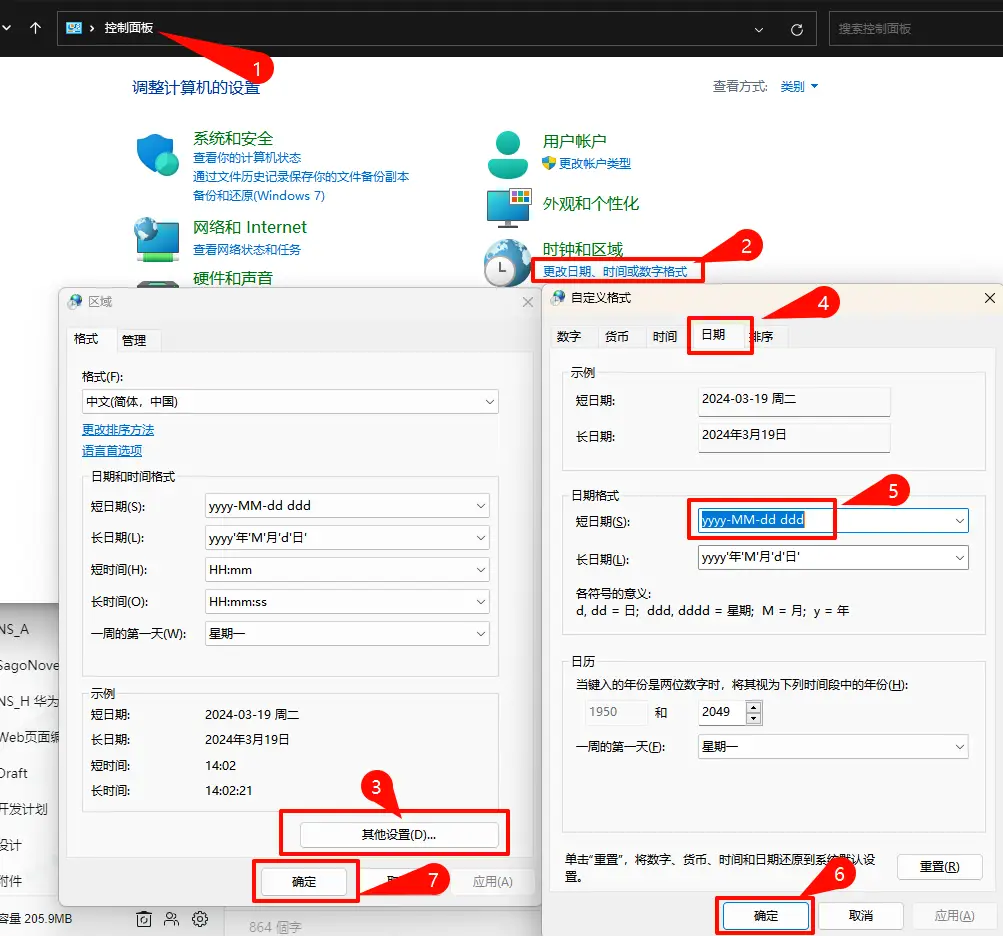Viewport: 1003px width, 936px height.
Task: Refresh the Control Panel view
Action: [797, 28]
